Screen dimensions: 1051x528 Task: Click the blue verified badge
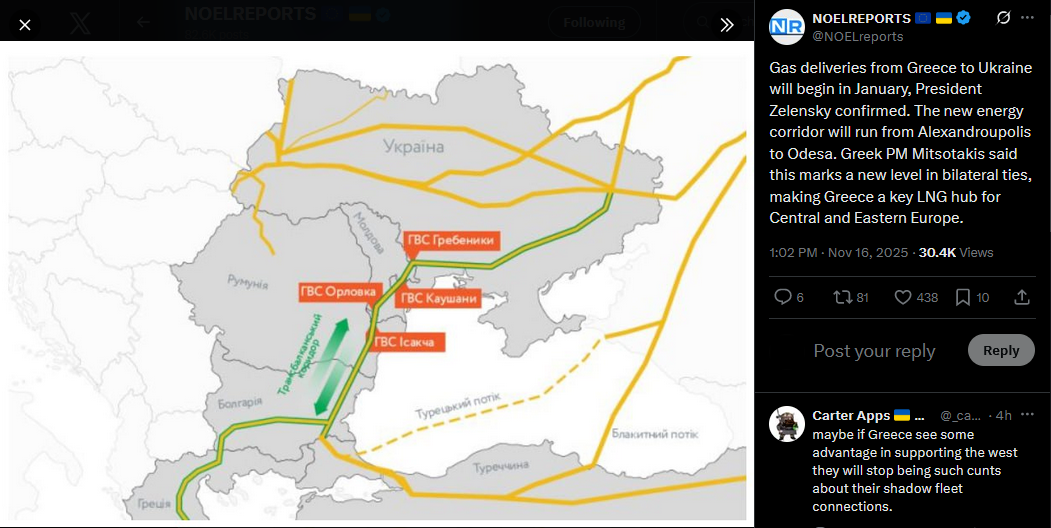pyautogui.click(x=963, y=18)
